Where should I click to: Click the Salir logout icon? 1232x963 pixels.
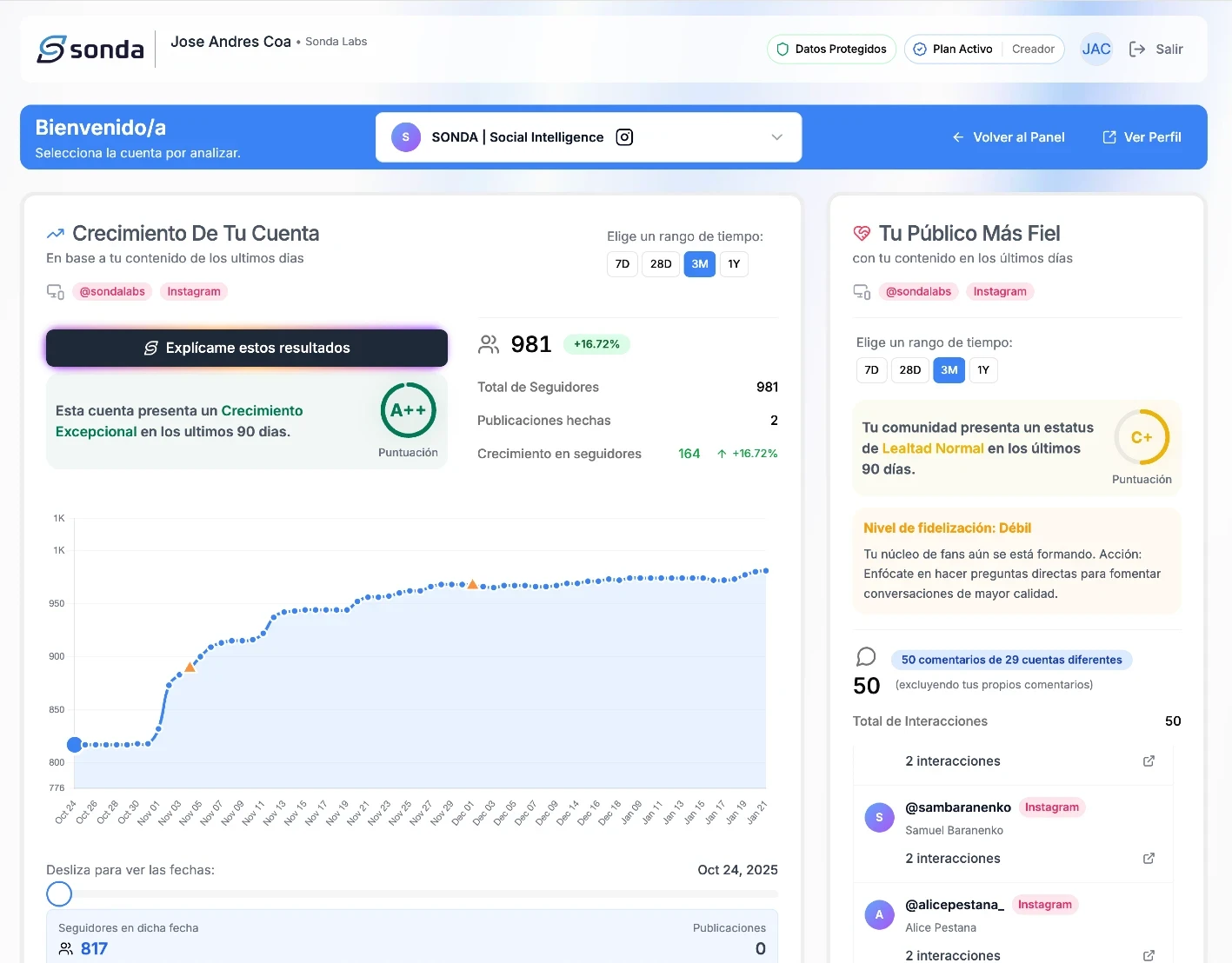point(1137,50)
